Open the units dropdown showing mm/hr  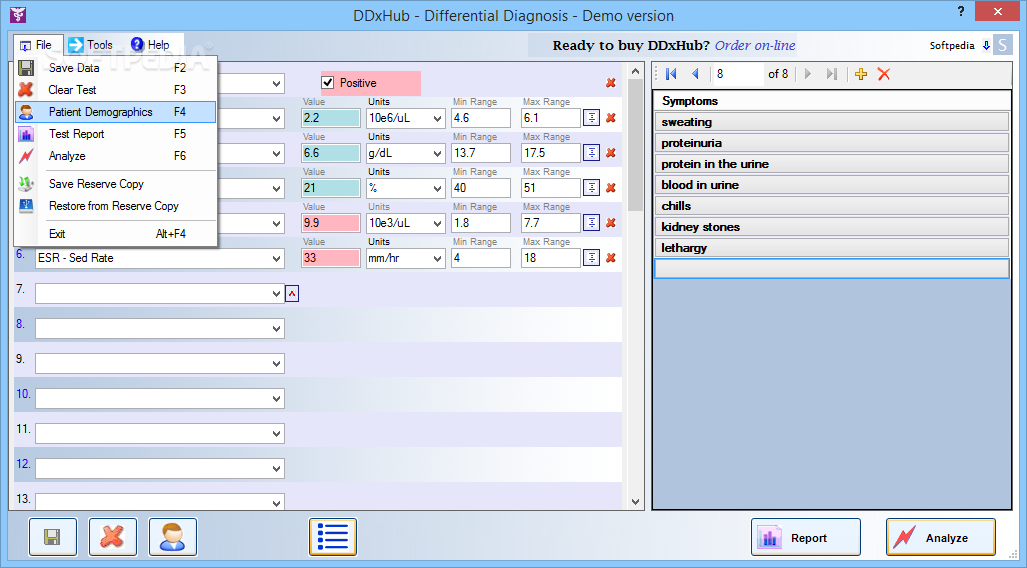pos(438,259)
